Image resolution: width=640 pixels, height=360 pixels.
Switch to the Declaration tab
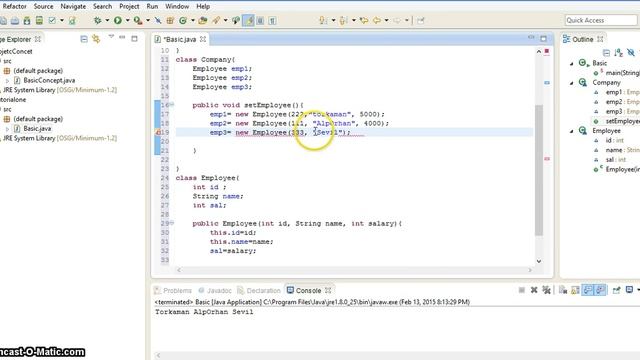click(x=259, y=290)
